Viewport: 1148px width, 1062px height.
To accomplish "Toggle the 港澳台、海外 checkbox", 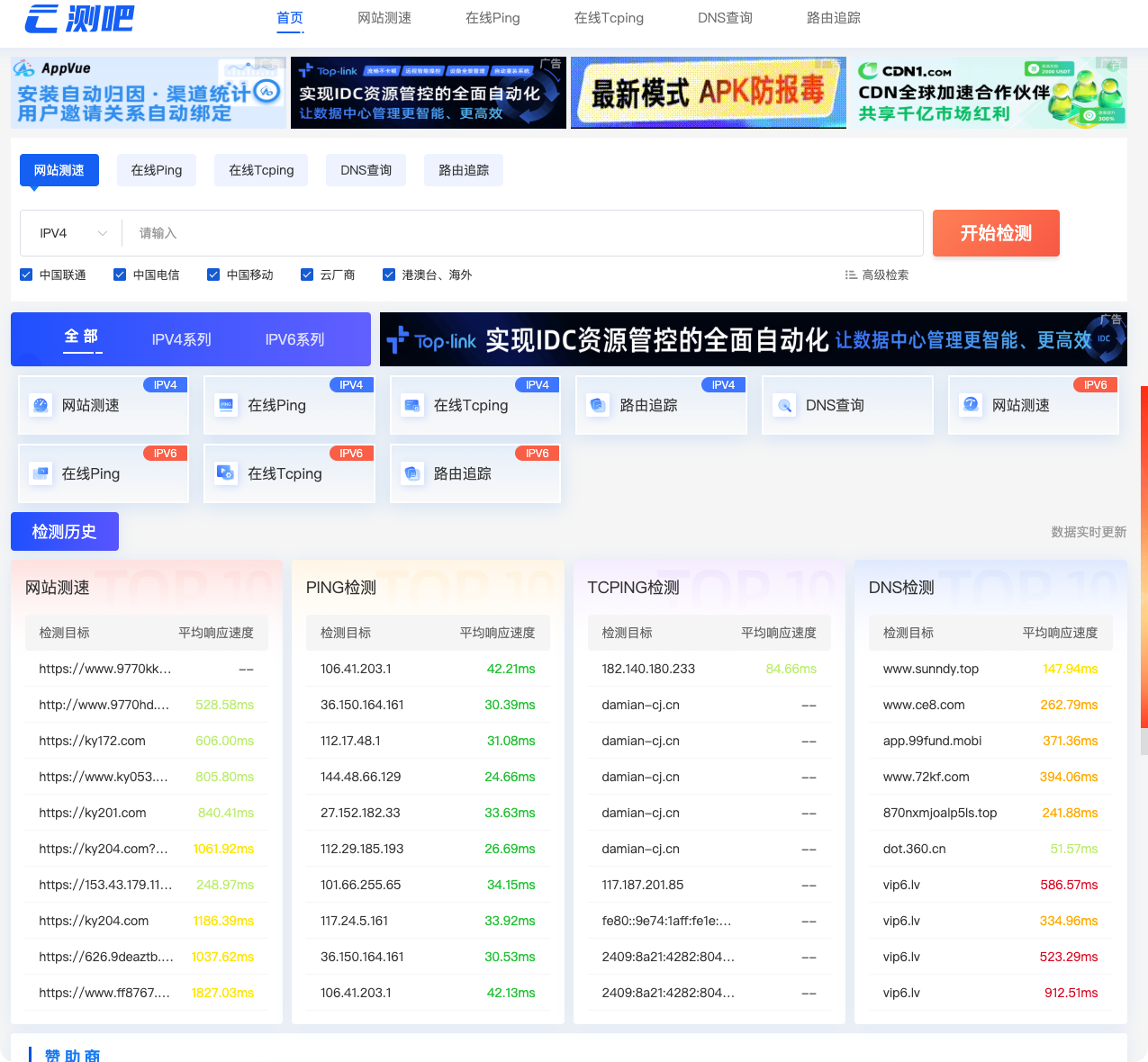I will tap(389, 274).
